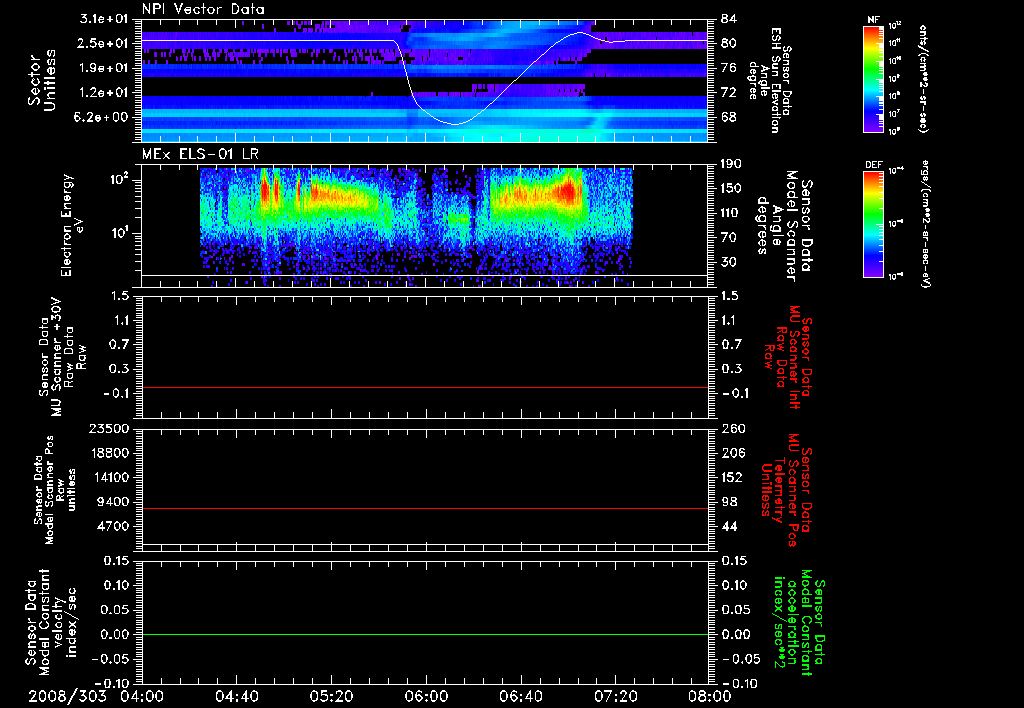
Task: Click the NF colorbar units label 'cnts/(cm**2-sr-sec)'
Action: 923,78
